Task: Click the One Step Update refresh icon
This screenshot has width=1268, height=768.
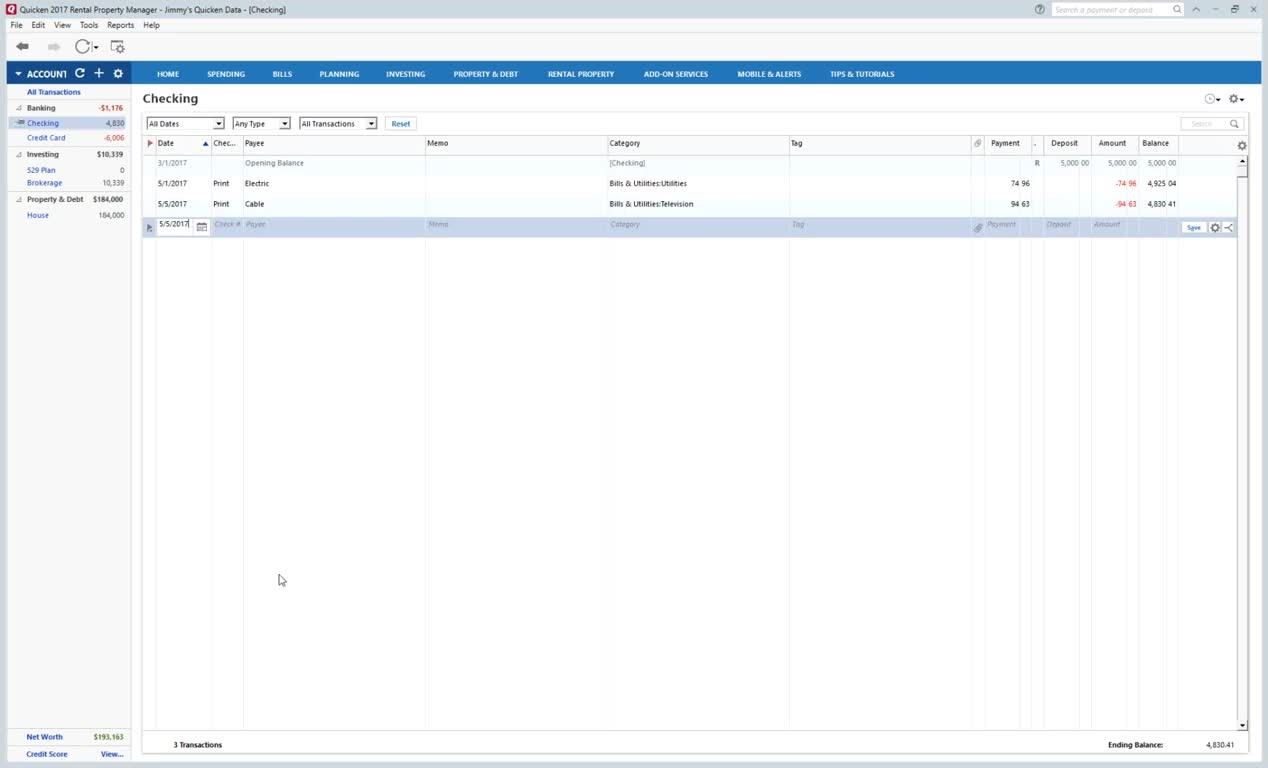Action: point(83,47)
